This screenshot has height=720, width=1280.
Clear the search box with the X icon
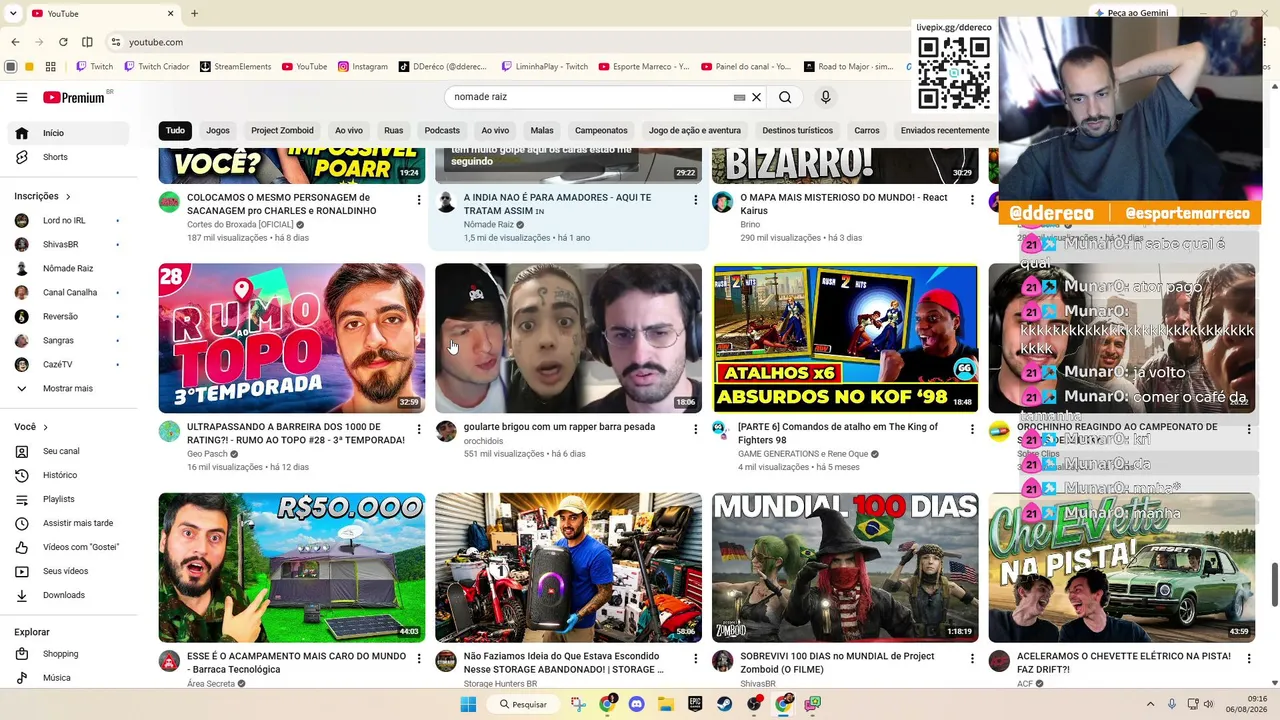pos(757,97)
